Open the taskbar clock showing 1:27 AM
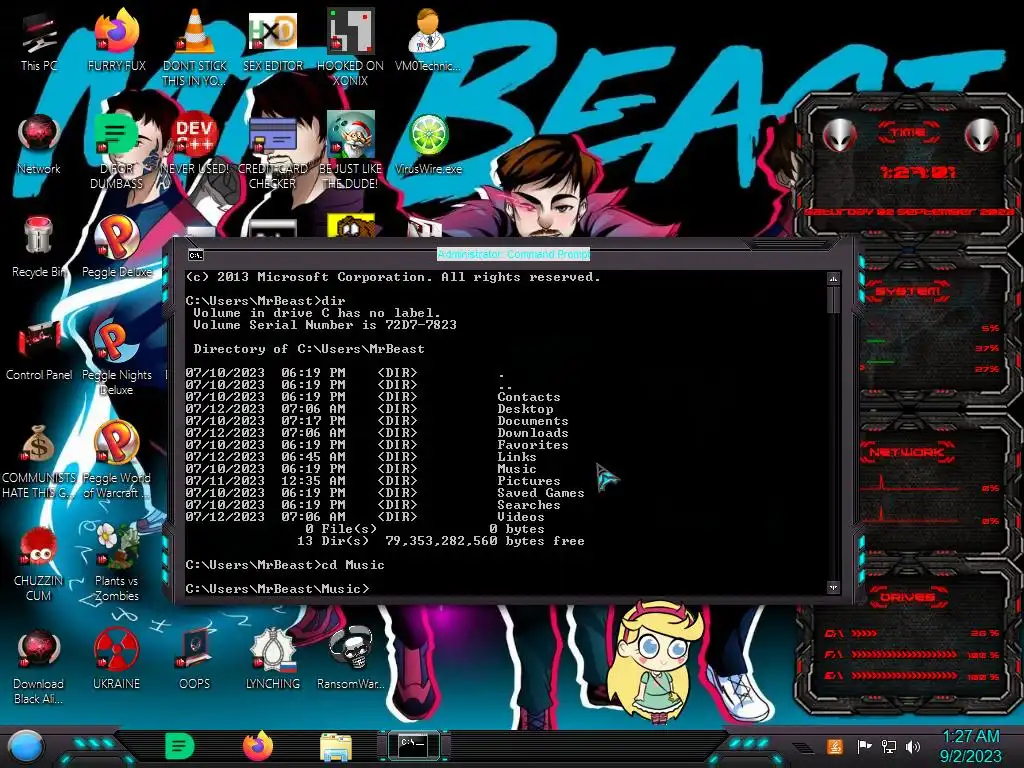The height and width of the screenshot is (768, 1024). pos(970,746)
